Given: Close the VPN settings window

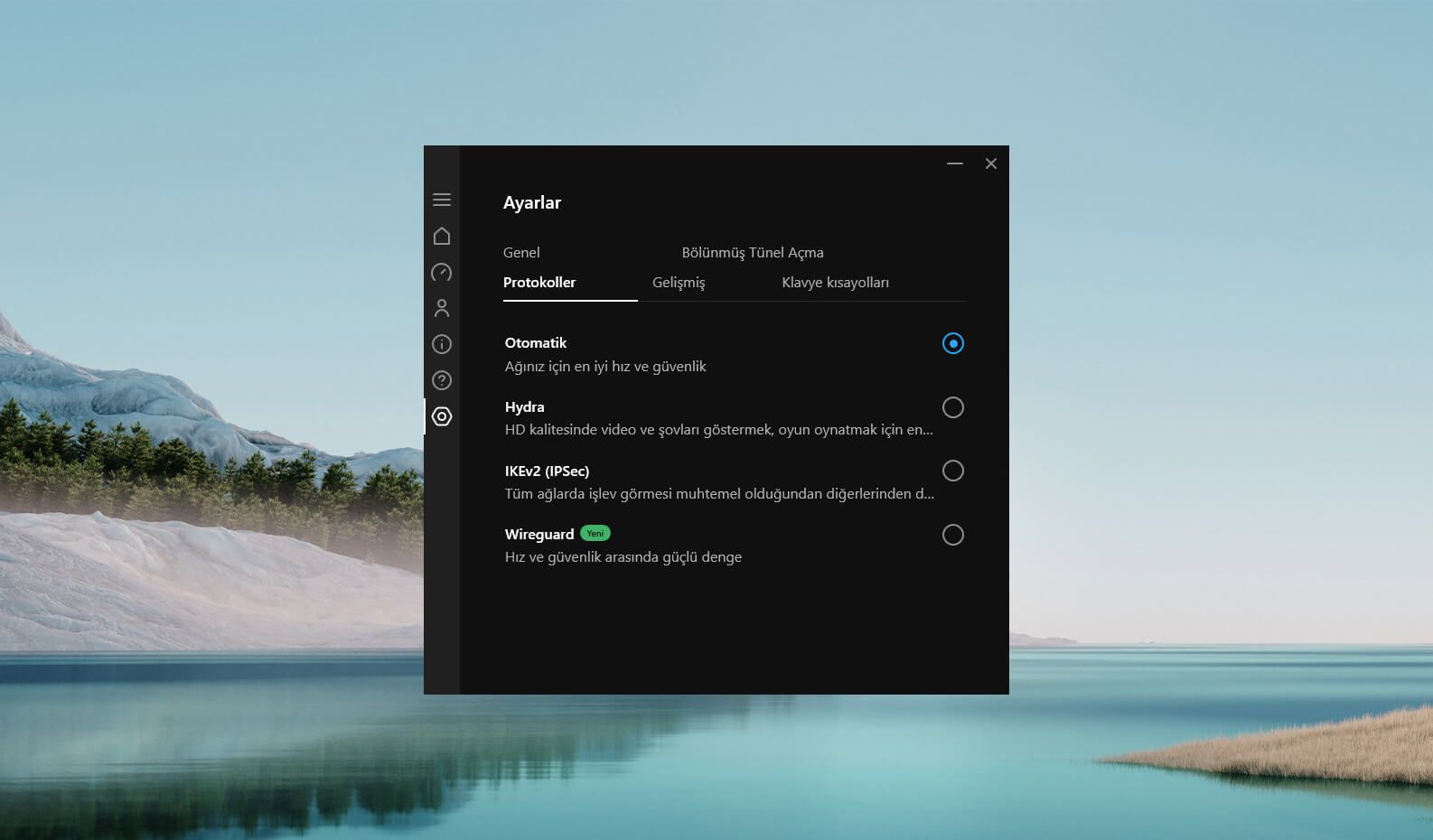Looking at the screenshot, I should 991,163.
